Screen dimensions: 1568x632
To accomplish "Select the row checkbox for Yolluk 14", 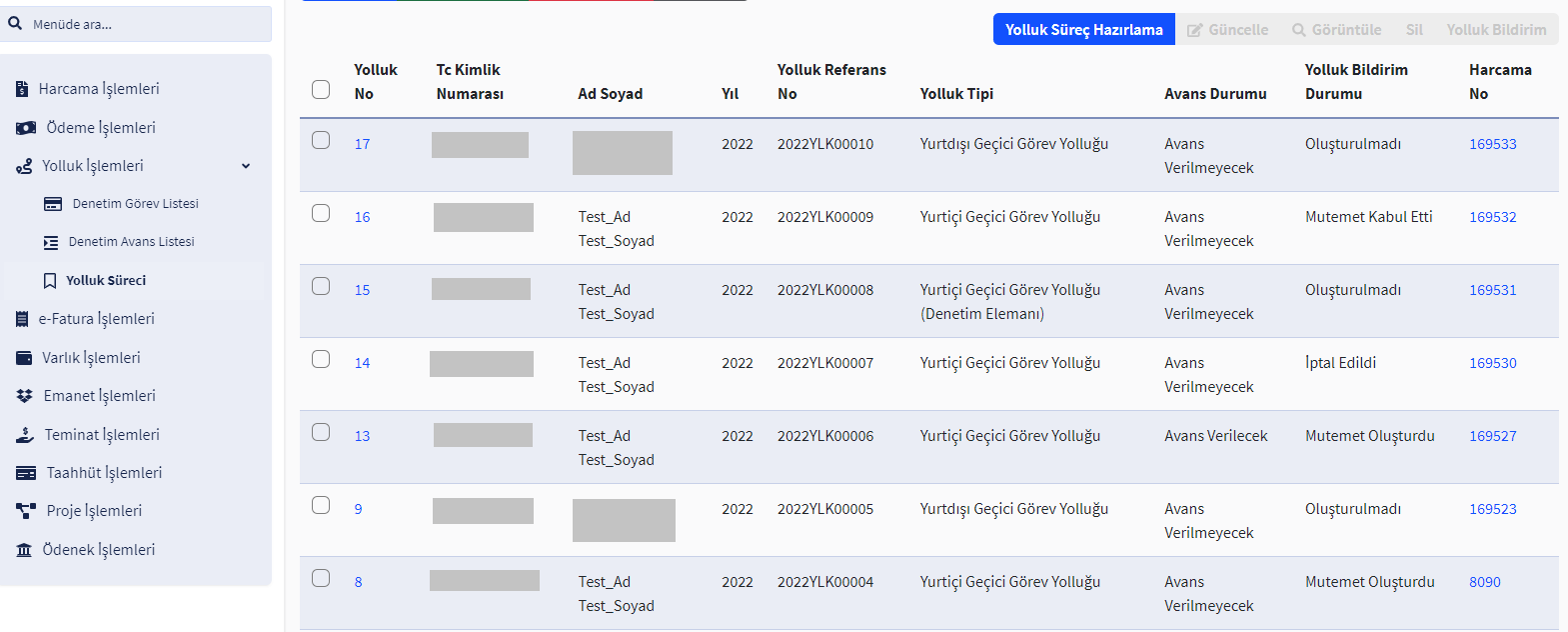I will [321, 359].
